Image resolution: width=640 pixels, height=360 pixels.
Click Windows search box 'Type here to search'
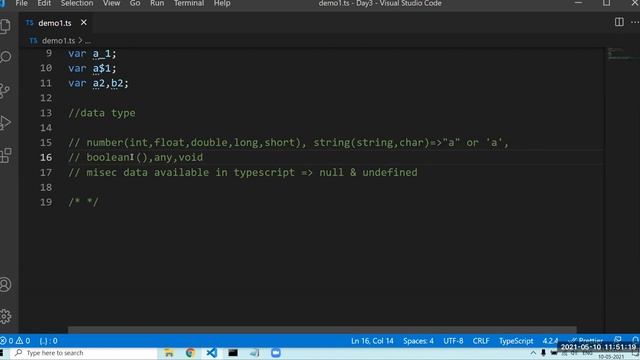[84, 353]
